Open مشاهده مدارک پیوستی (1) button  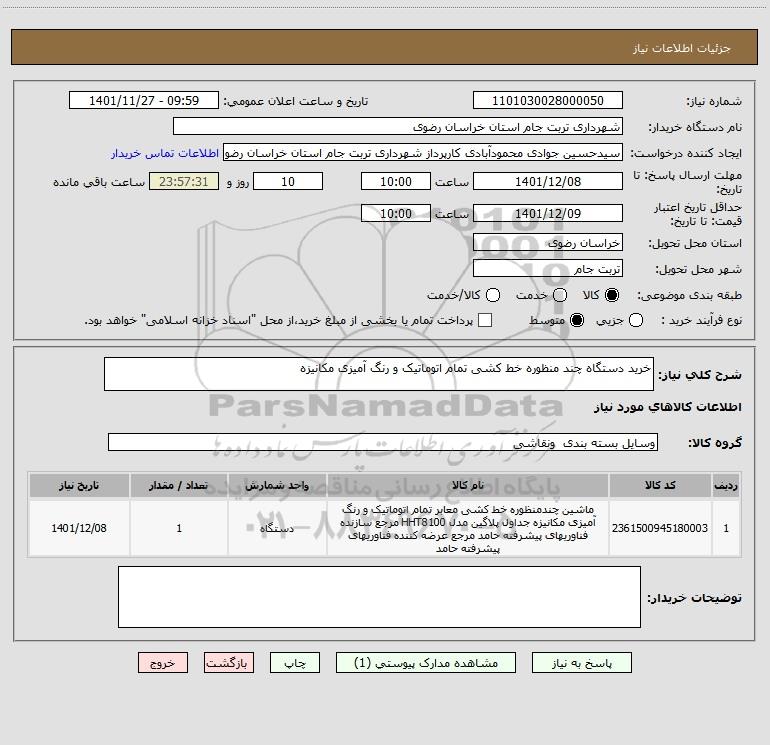tap(426, 663)
